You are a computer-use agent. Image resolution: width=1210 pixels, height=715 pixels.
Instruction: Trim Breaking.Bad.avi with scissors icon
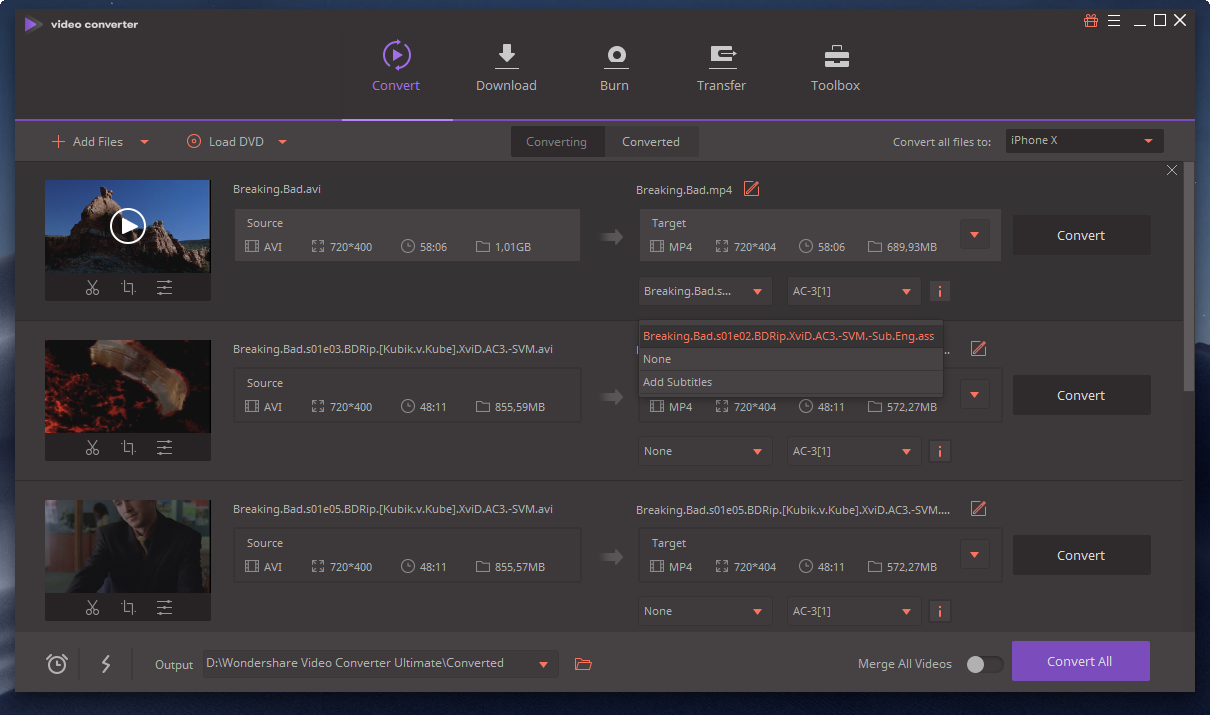click(92, 288)
